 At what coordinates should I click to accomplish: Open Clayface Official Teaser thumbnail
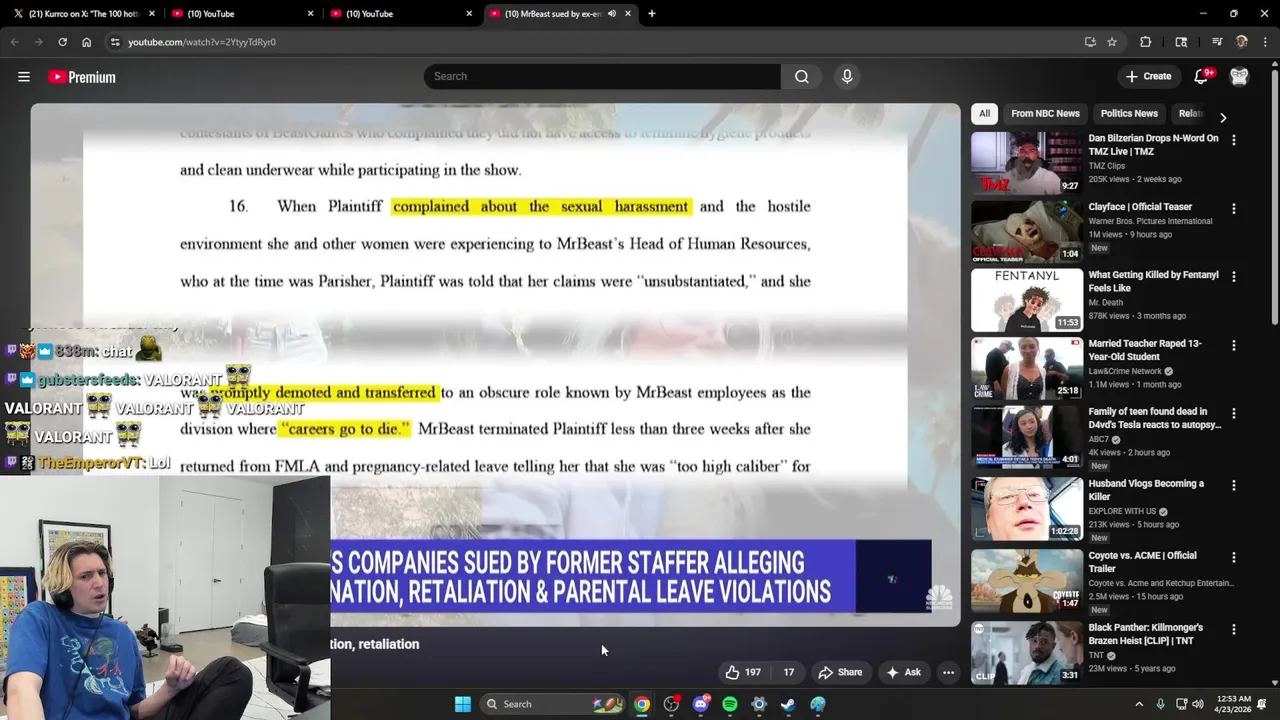[x=1027, y=231]
